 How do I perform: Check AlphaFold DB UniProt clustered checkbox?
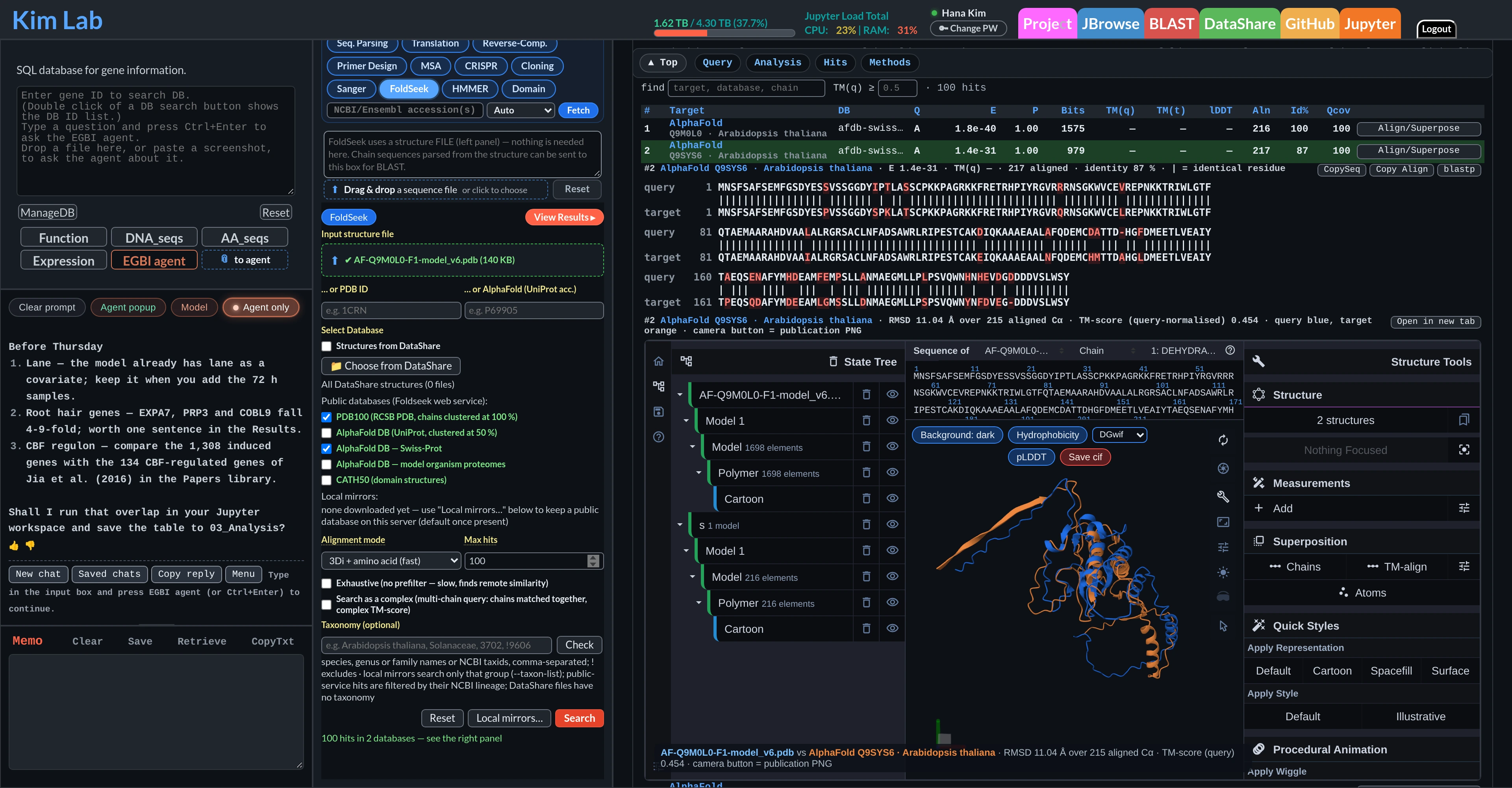click(326, 433)
